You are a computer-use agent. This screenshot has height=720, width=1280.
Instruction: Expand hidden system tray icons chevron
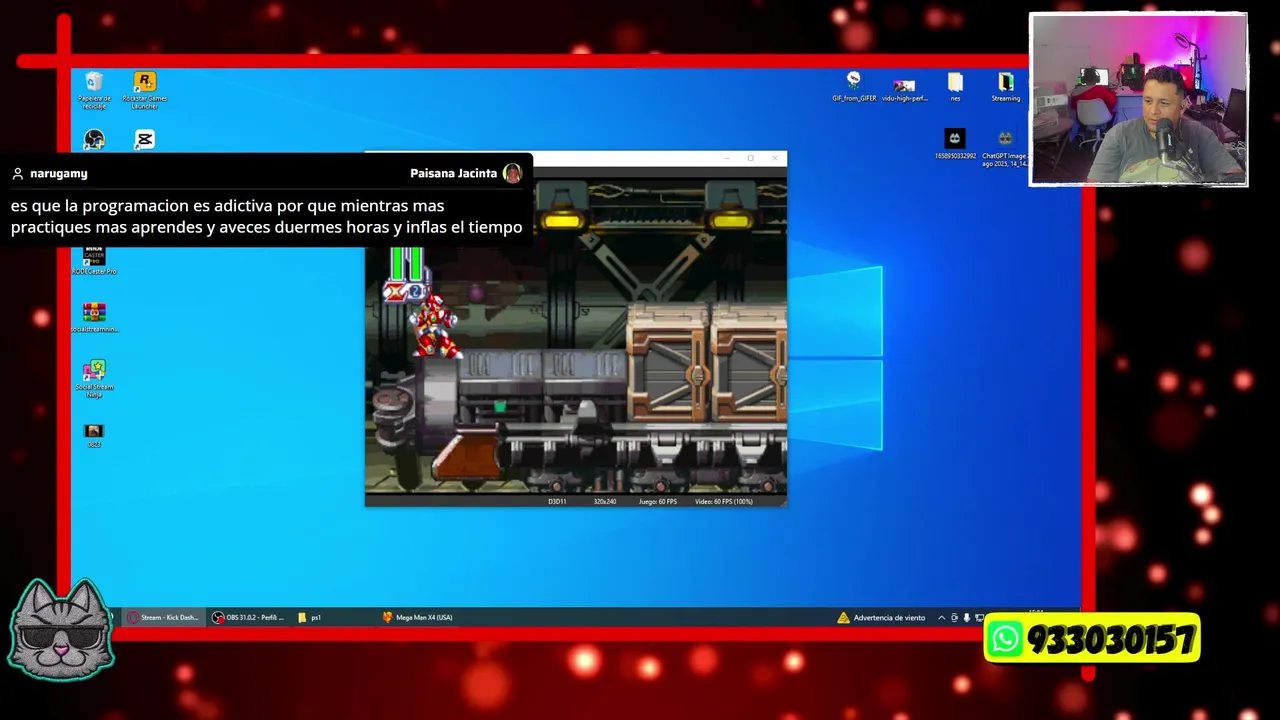[941, 617]
